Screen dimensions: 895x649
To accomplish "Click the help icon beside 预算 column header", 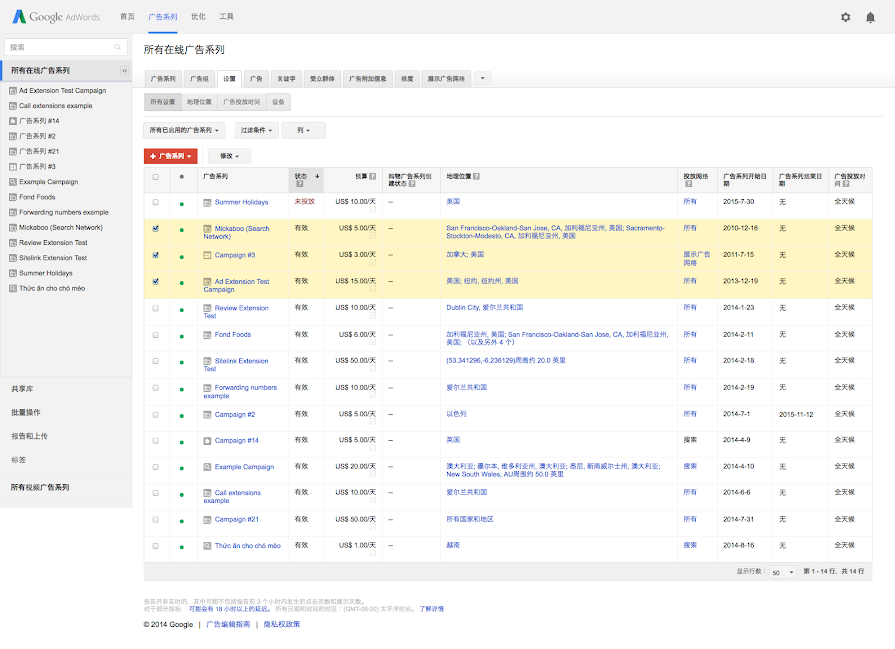I will coord(372,176).
